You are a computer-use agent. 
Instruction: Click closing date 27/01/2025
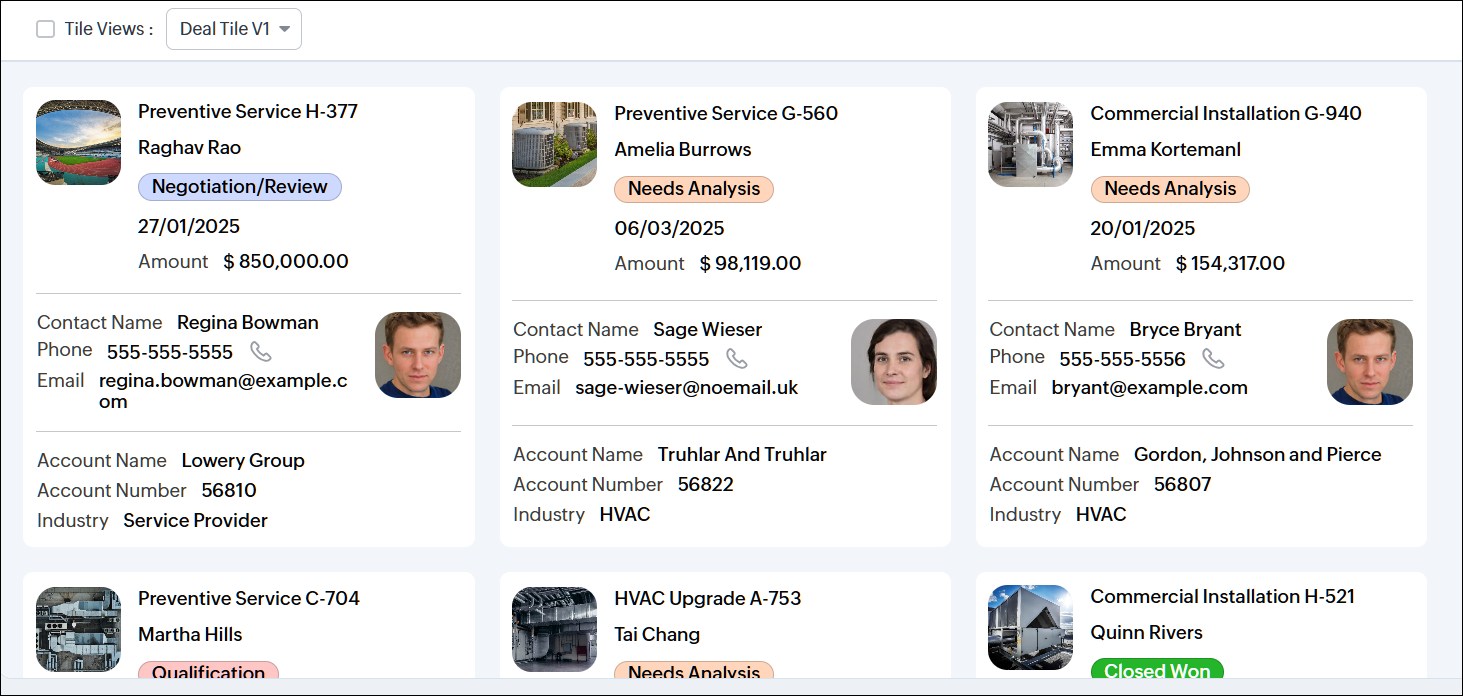(189, 226)
